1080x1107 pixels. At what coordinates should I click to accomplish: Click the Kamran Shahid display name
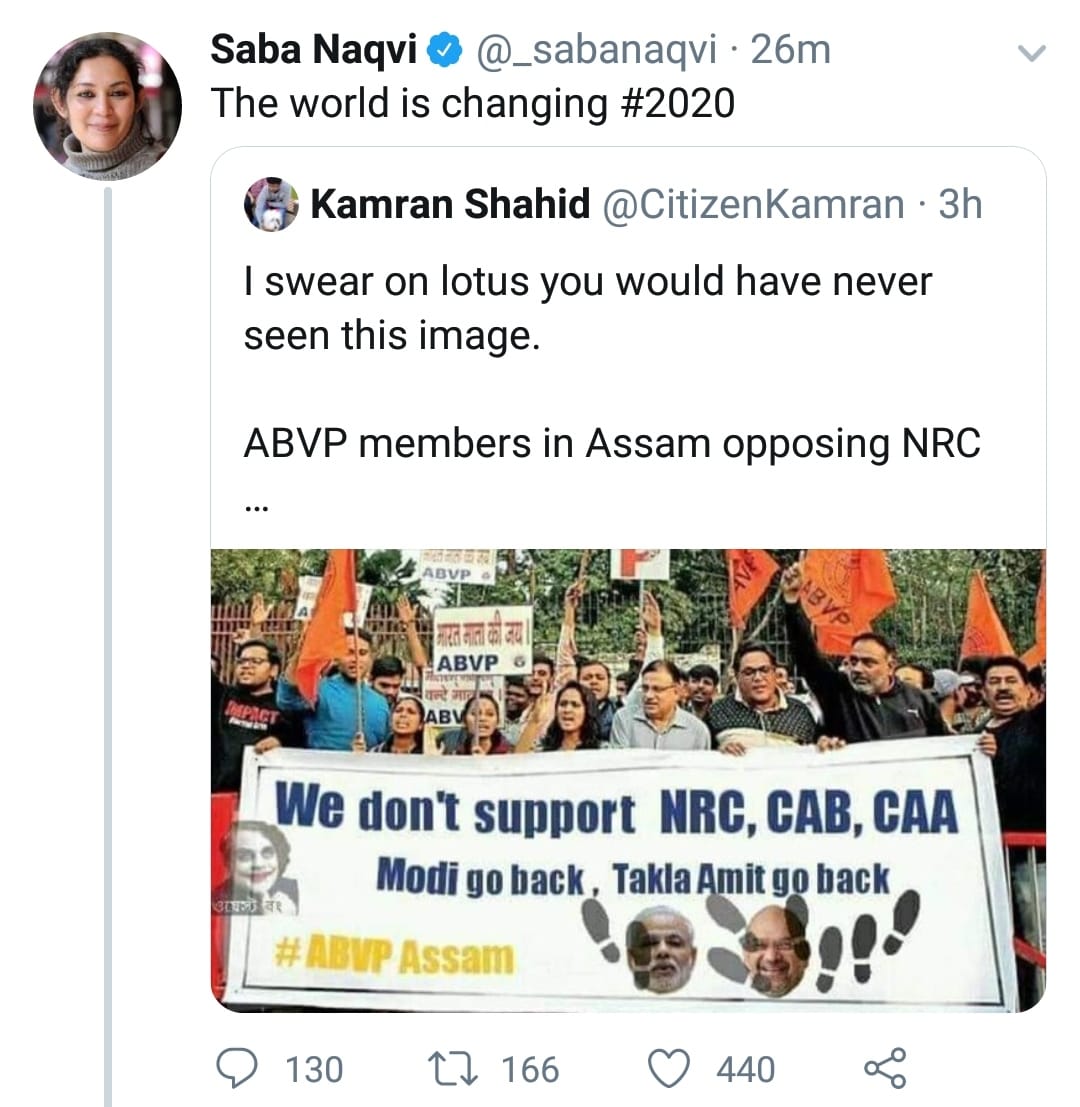450,204
